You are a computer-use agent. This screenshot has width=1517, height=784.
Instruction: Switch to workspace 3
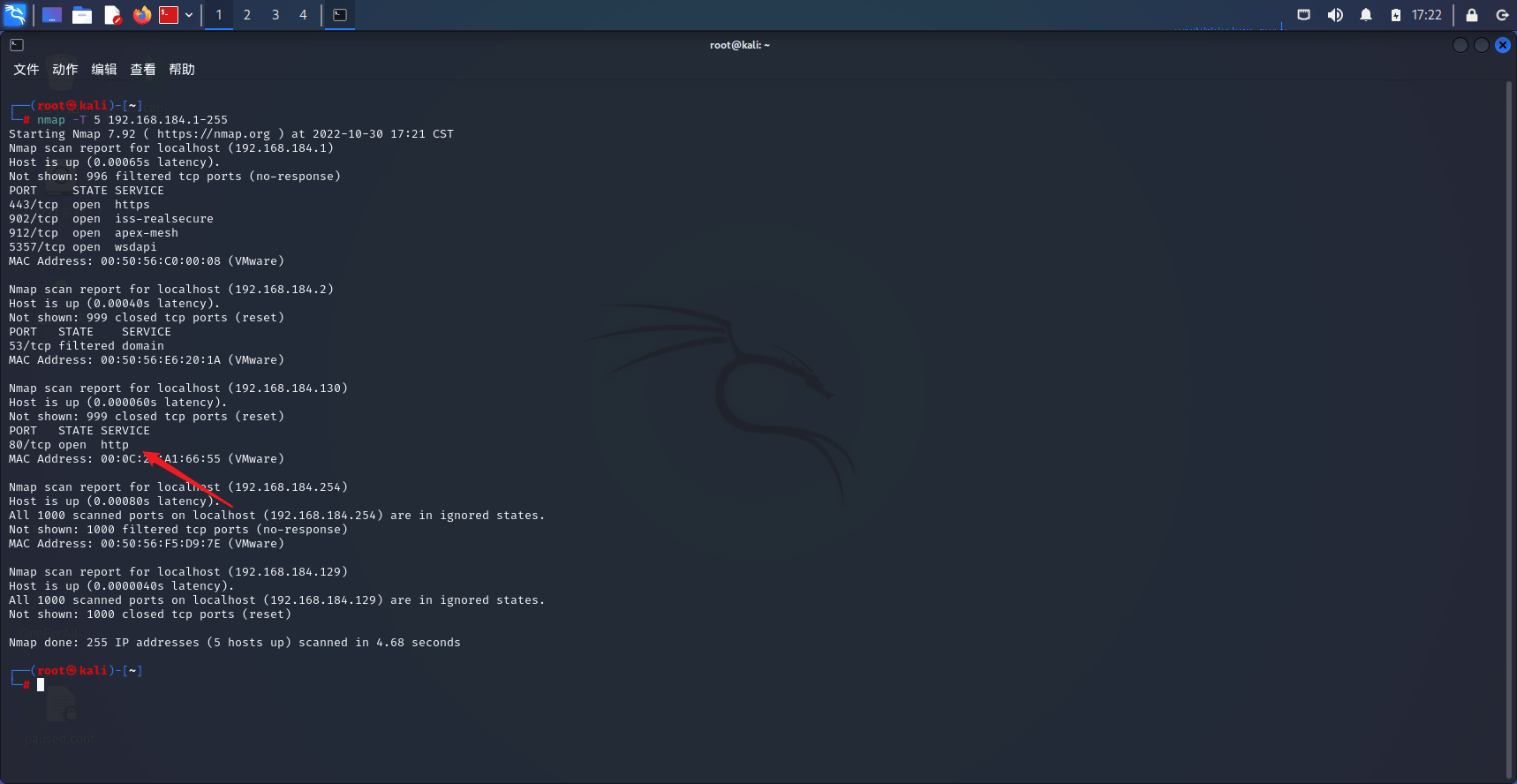pos(275,15)
